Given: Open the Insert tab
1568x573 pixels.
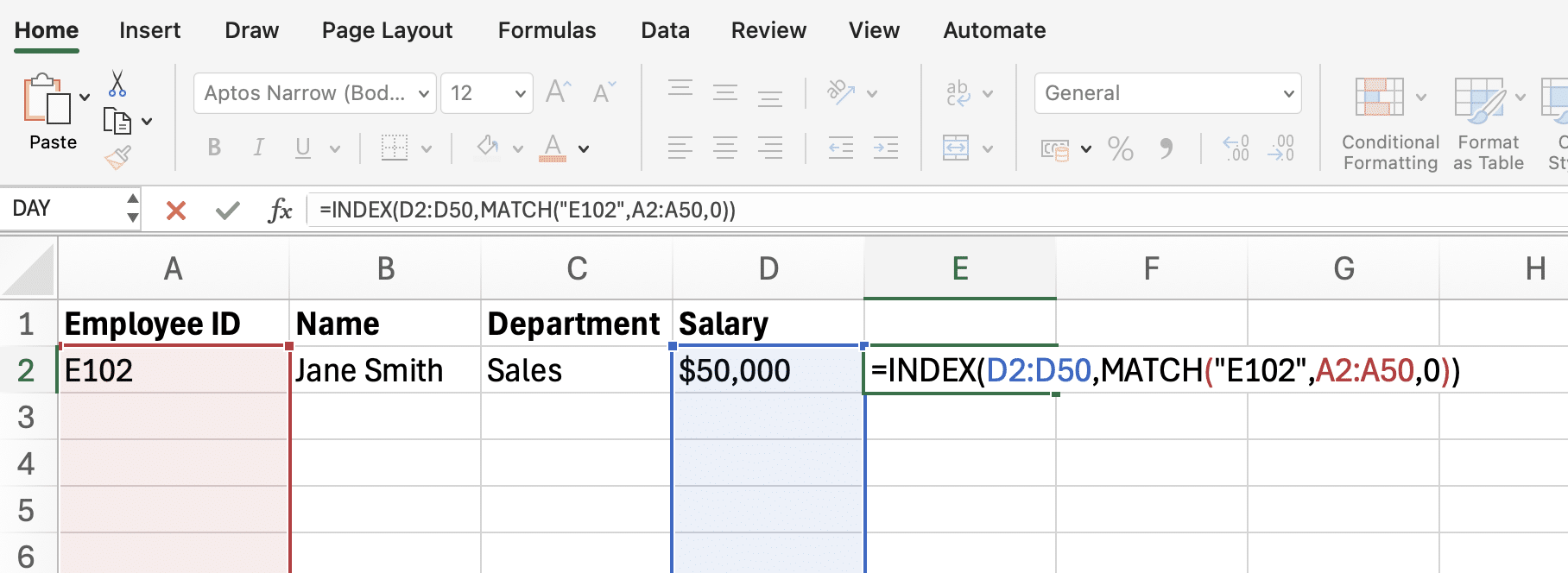Looking at the screenshot, I should pyautogui.click(x=149, y=30).
